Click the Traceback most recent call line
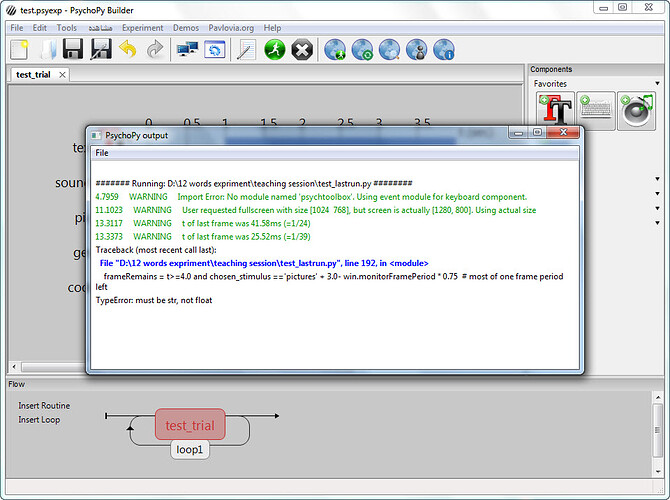The width and height of the screenshot is (670, 500). (156, 250)
